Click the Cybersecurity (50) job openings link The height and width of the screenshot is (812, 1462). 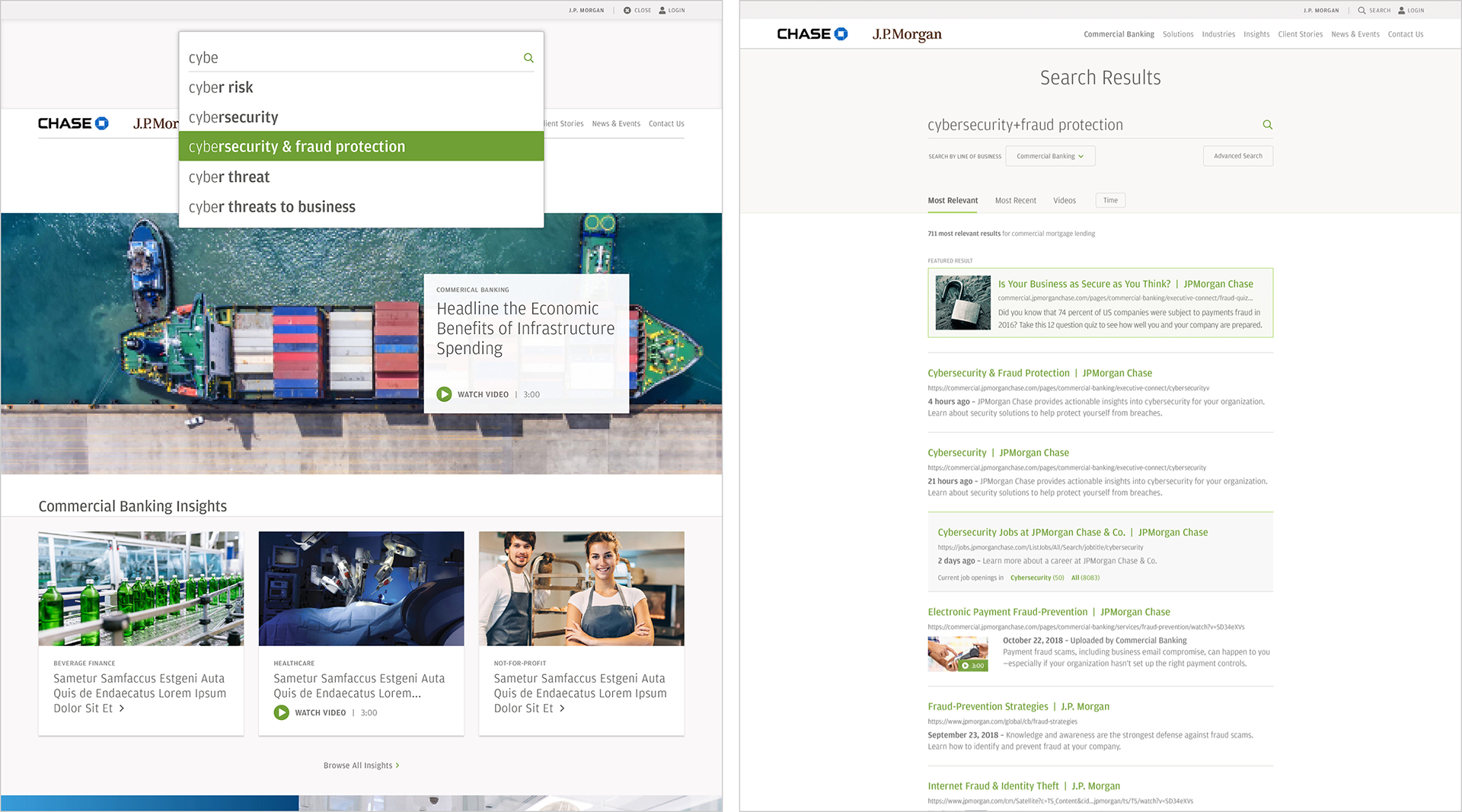pyautogui.click(x=1037, y=578)
